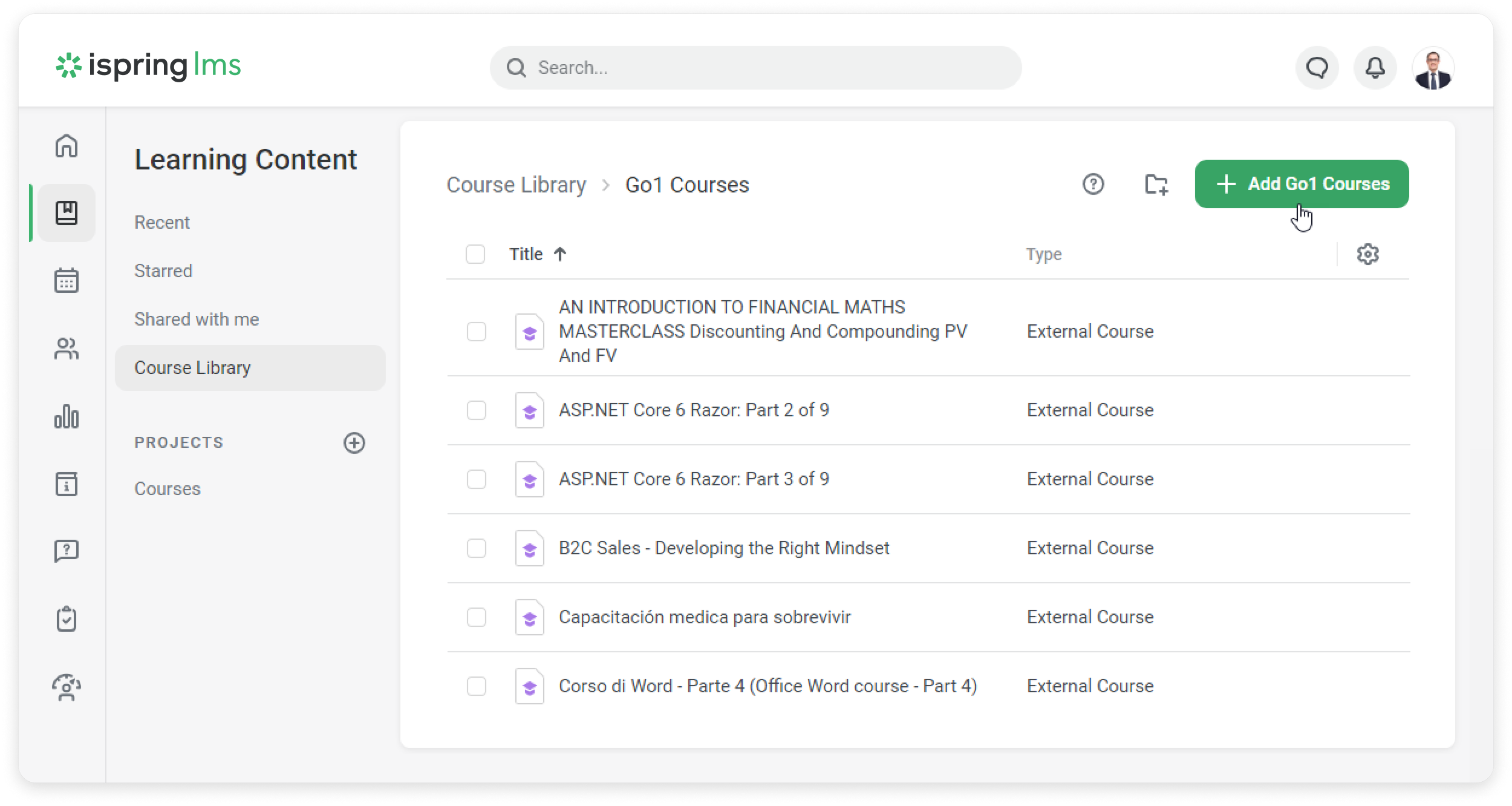1512x806 pixels.
Task: Select checkbox for Capacitación medica course
Action: [x=477, y=617]
